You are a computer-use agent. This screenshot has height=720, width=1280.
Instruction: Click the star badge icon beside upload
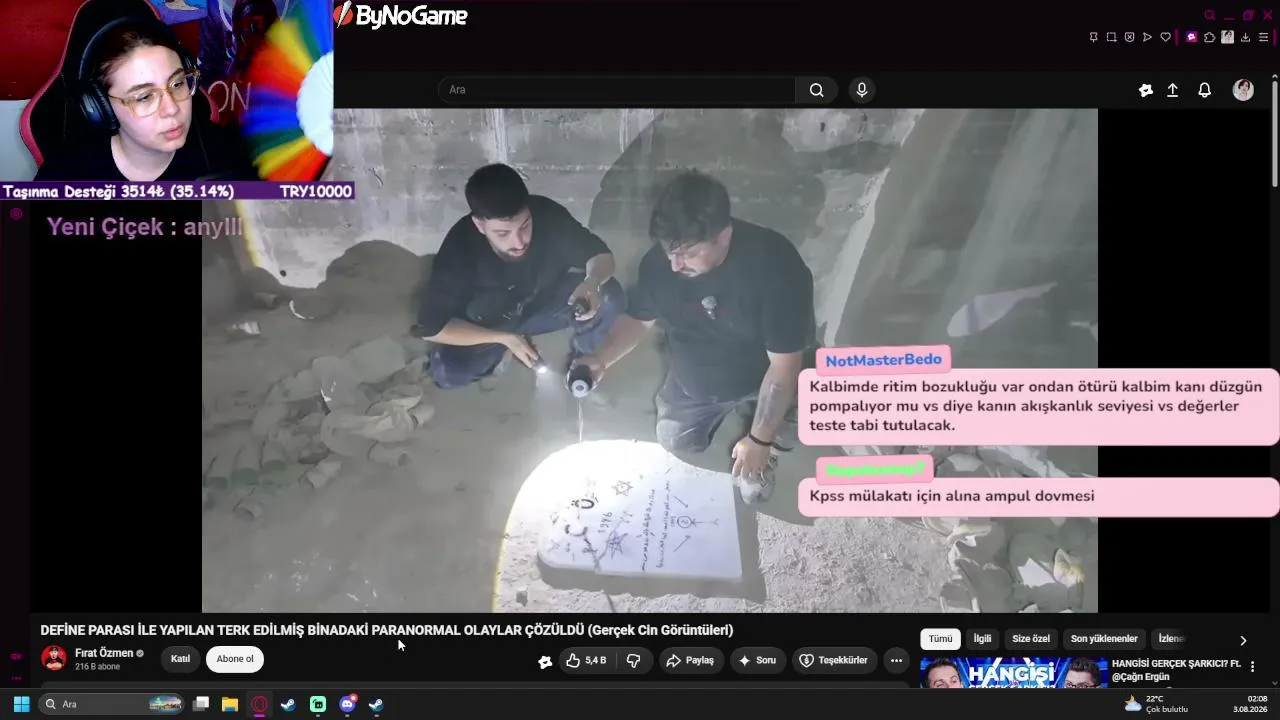1146,90
